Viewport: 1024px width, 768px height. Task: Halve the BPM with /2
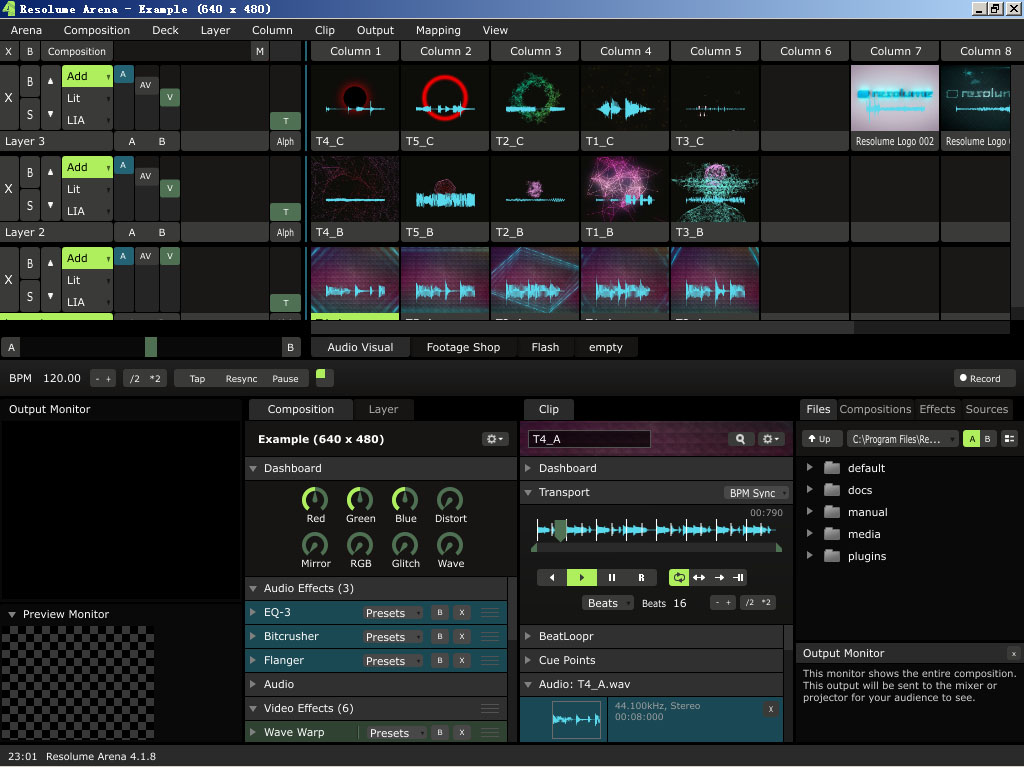pos(134,379)
